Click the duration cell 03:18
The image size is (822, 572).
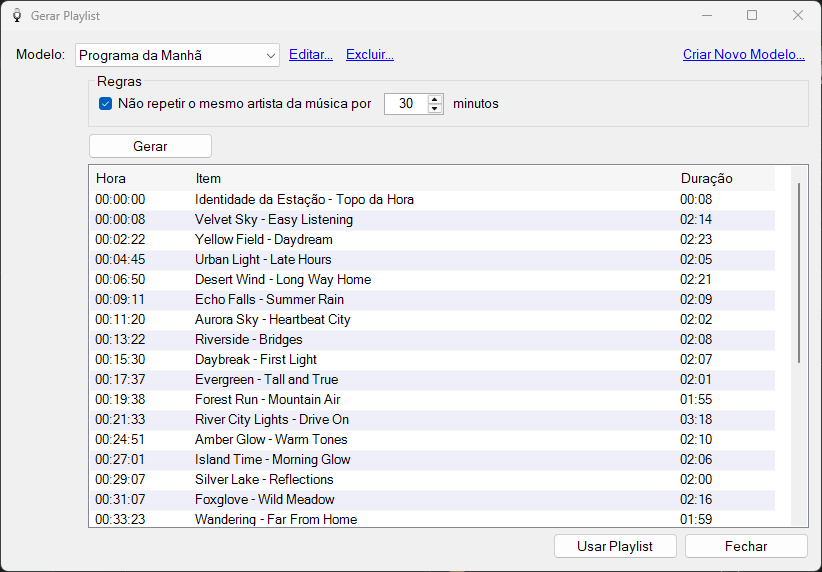696,419
